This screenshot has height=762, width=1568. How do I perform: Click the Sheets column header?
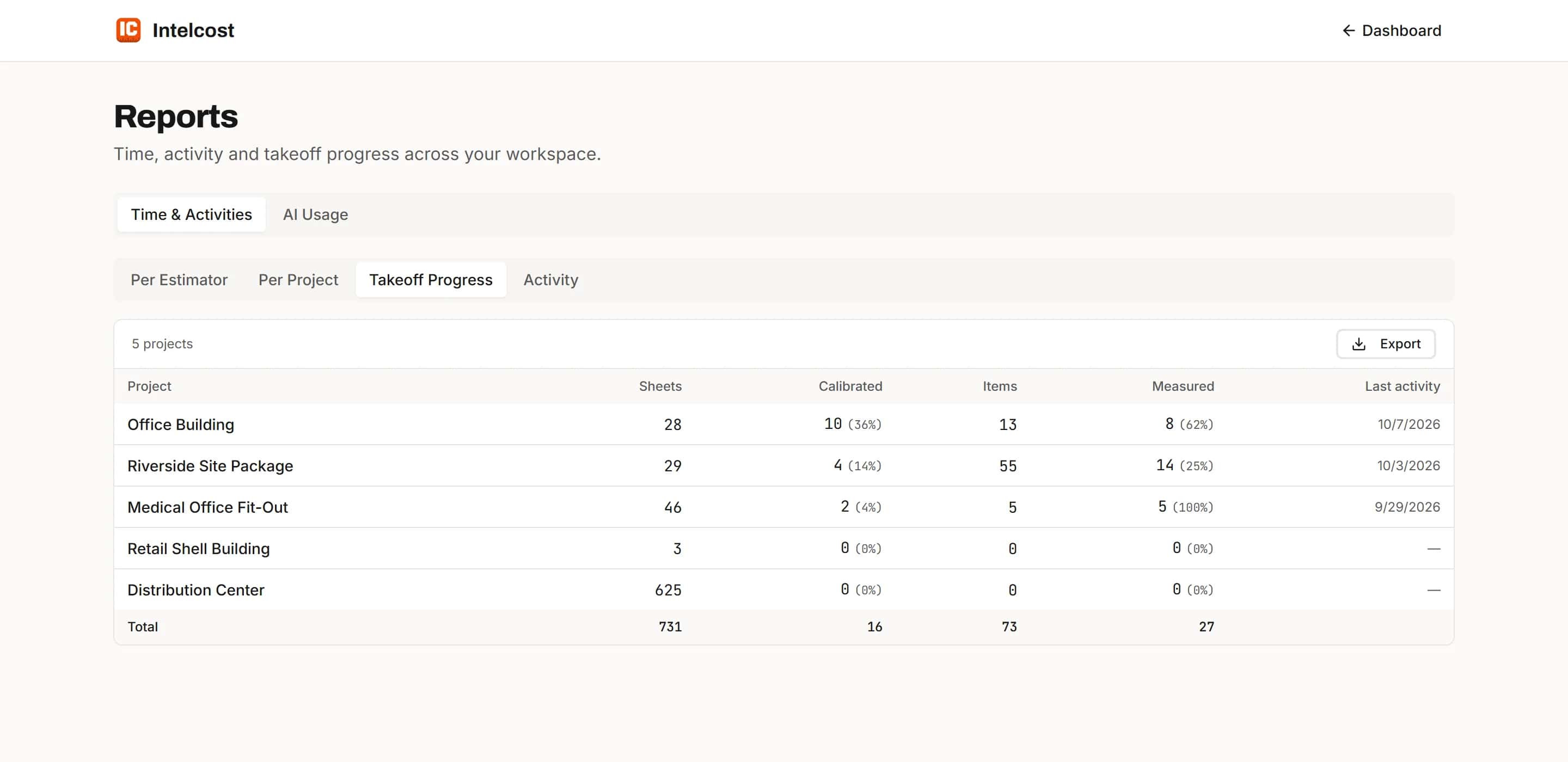click(x=660, y=386)
